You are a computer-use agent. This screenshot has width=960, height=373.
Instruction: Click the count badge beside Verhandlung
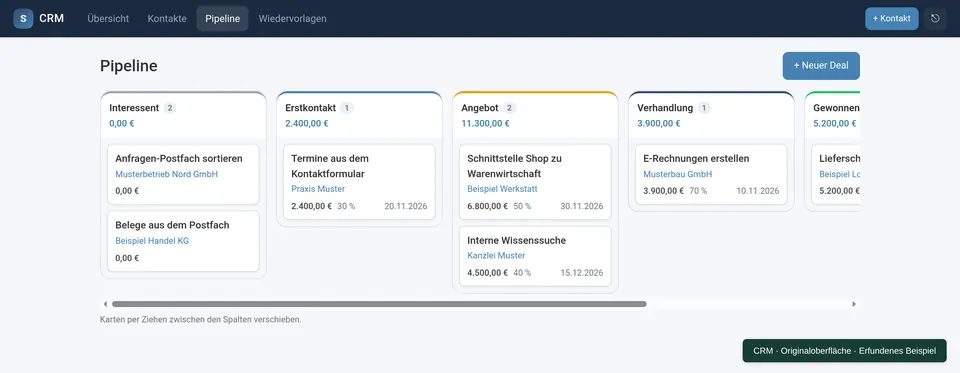[704, 108]
